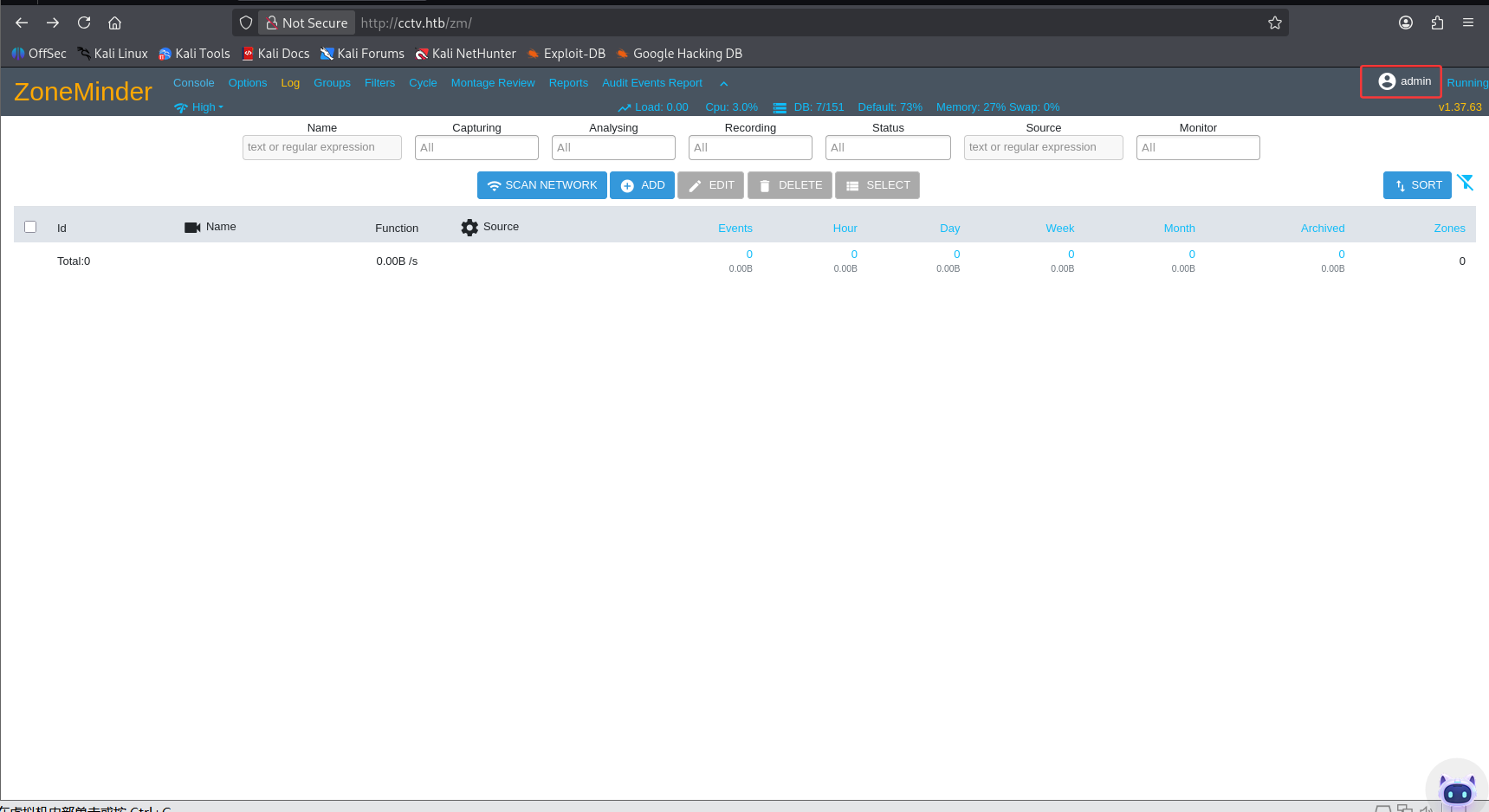Go to browser home page icon
Image resolution: width=1489 pixels, height=812 pixels.
[x=114, y=23]
